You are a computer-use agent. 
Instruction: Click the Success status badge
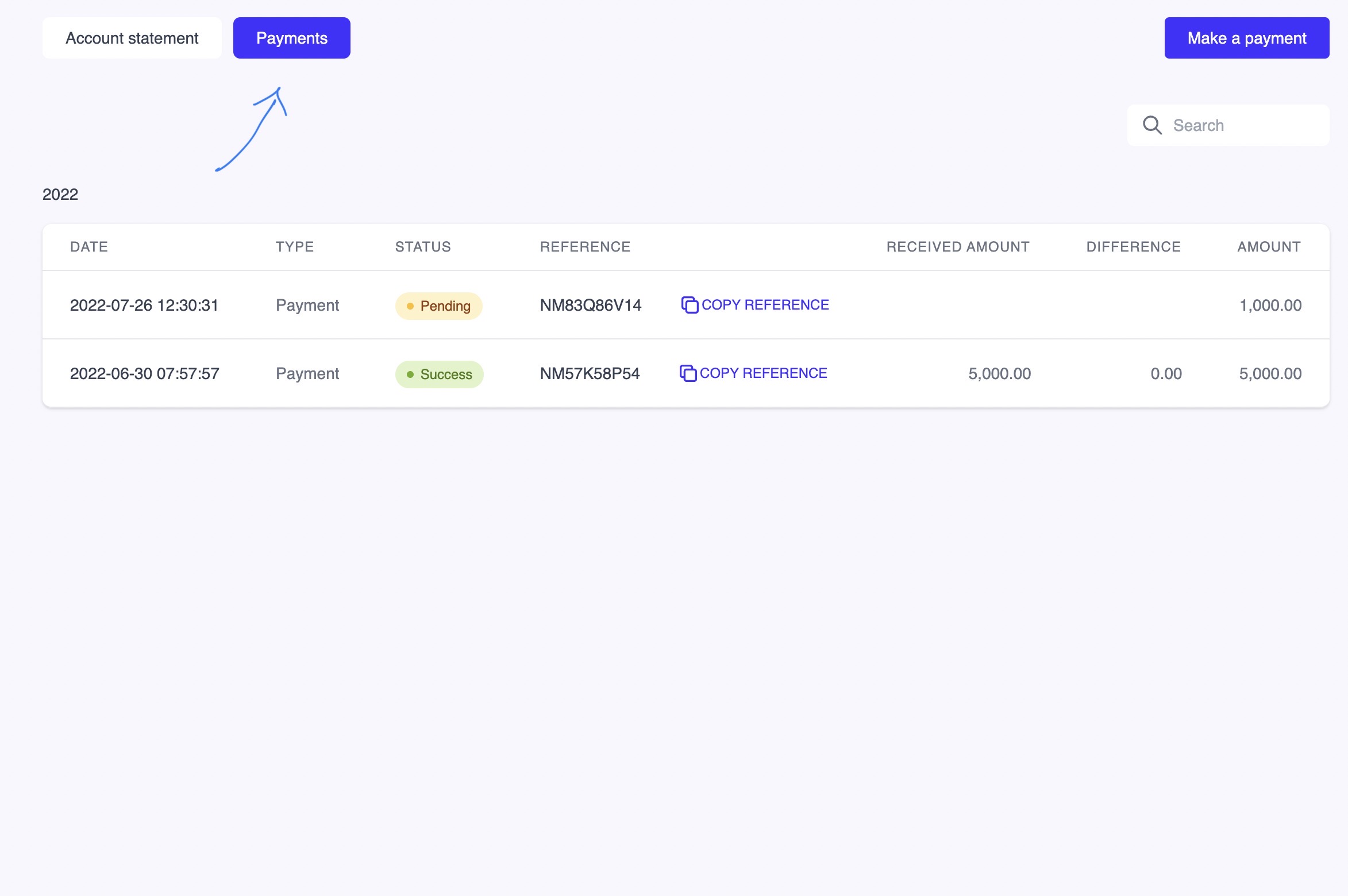point(439,374)
